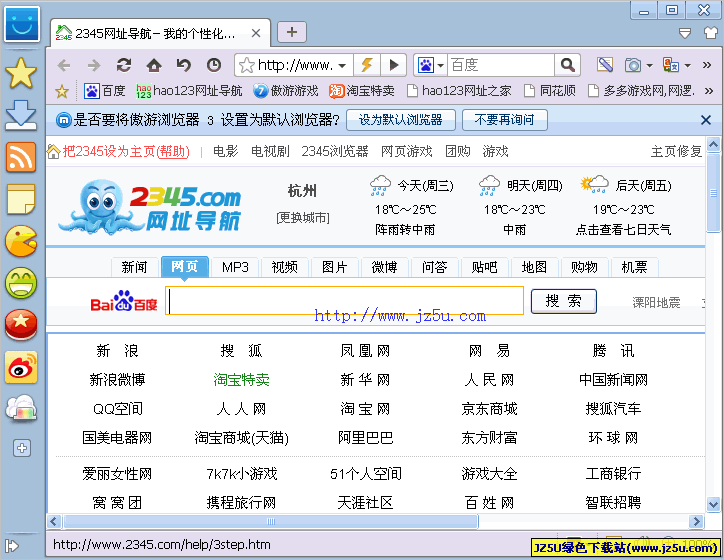Click the translate toolbar icon
The height and width of the screenshot is (560, 724).
(x=670, y=65)
